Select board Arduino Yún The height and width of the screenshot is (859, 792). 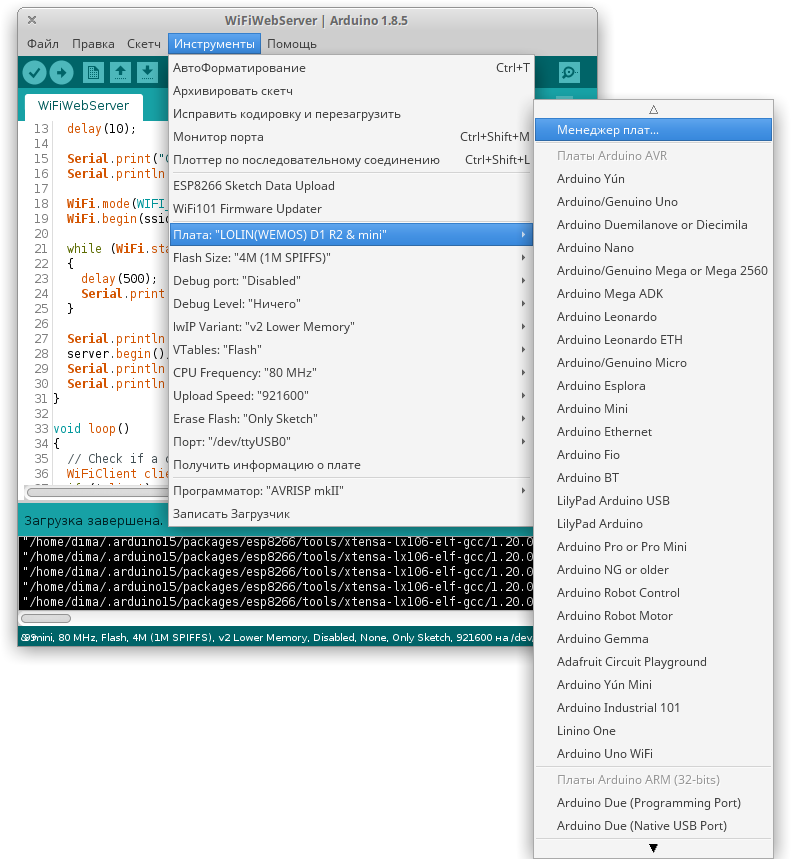coord(653,179)
